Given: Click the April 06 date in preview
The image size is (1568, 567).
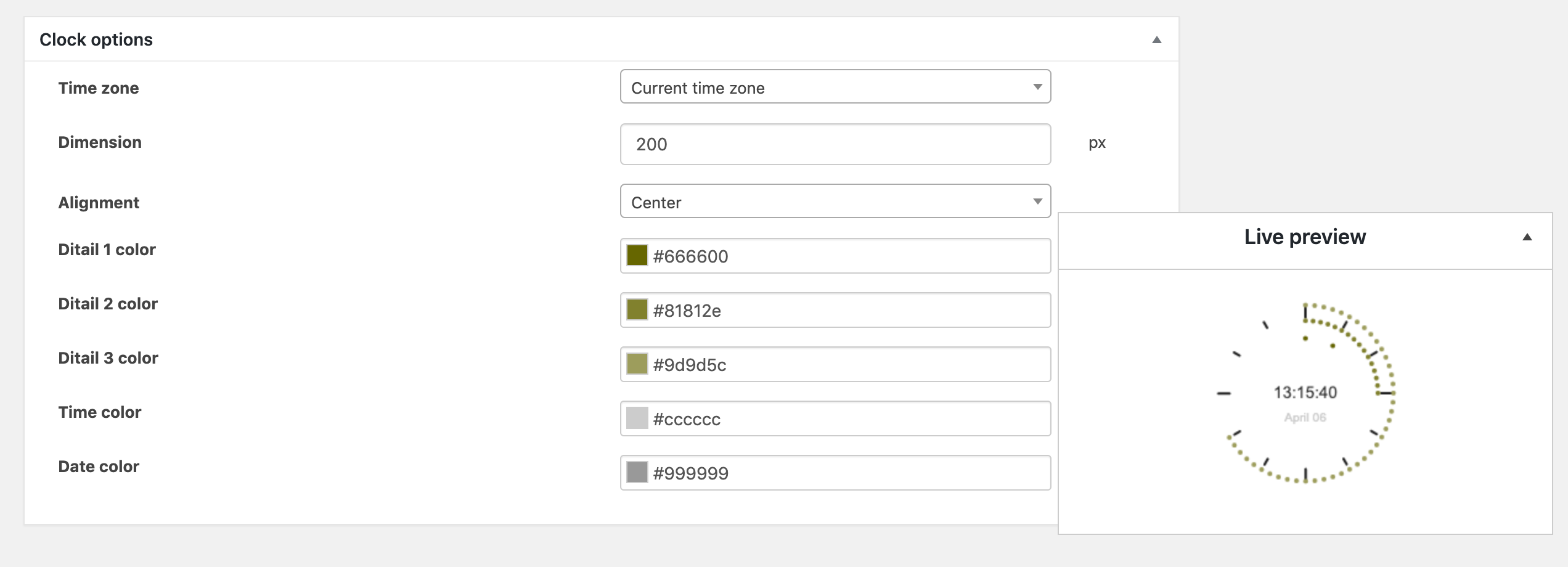Looking at the screenshot, I should (1305, 417).
